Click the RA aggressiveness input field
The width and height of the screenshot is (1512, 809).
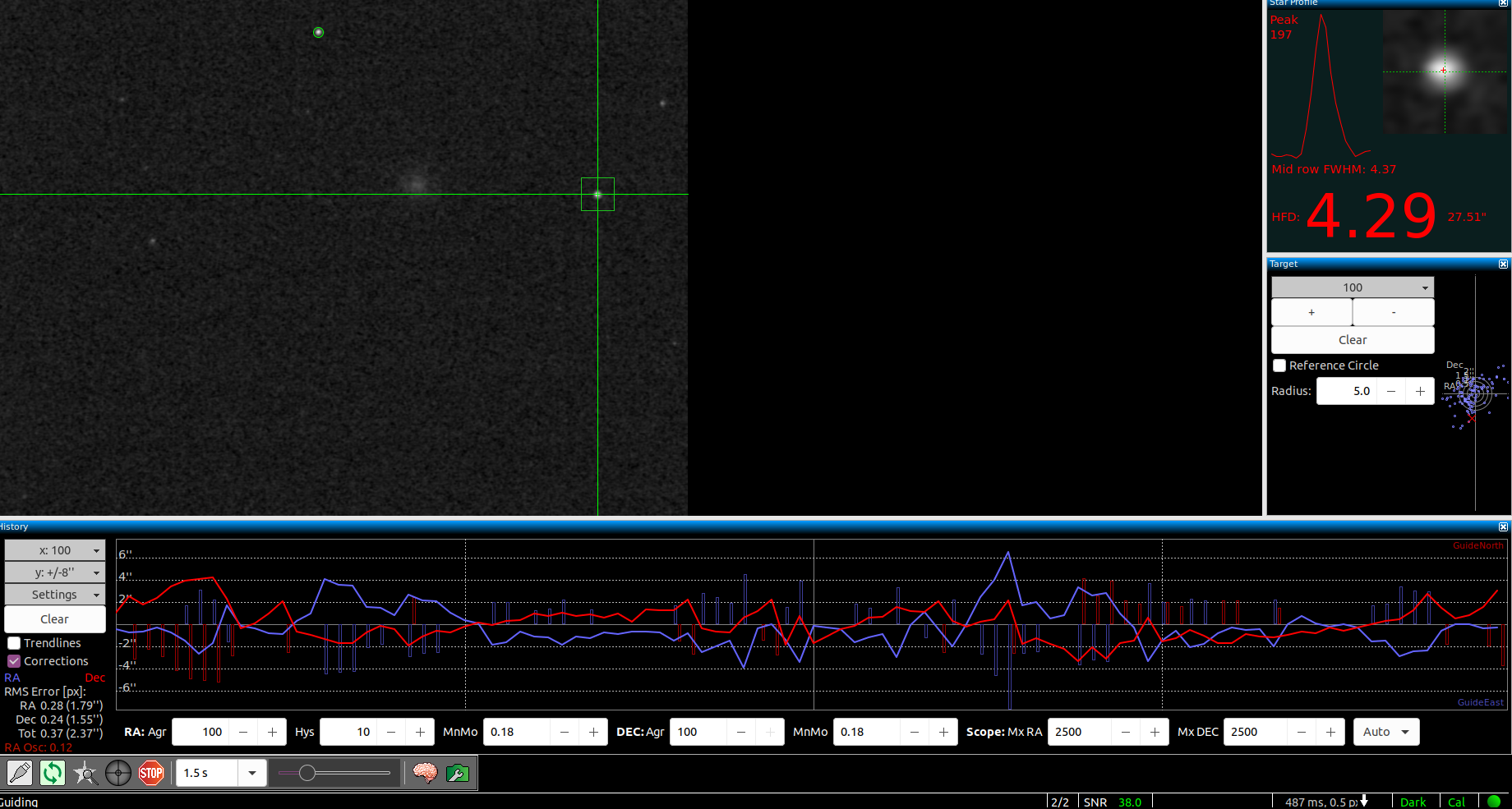(200, 732)
